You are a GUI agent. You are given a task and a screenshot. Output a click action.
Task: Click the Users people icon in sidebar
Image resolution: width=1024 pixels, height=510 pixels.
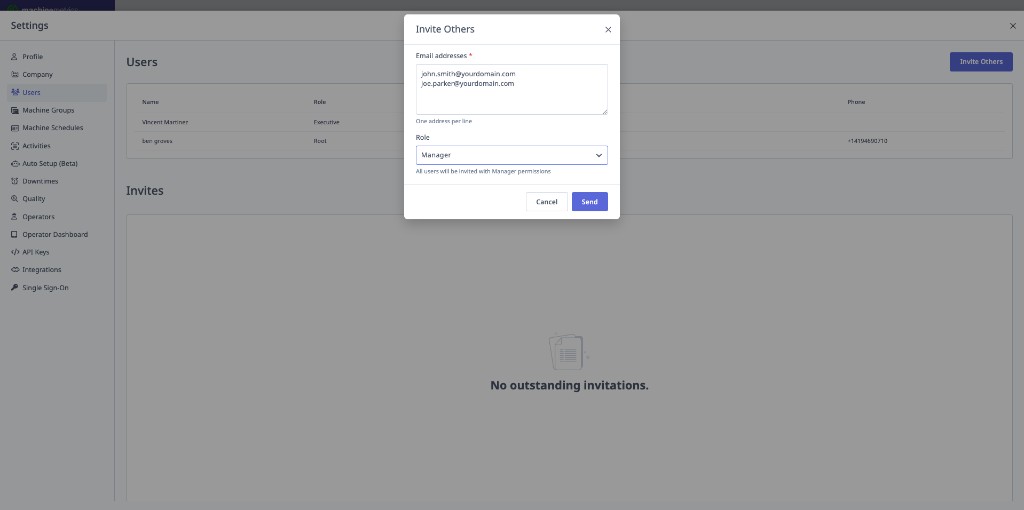coord(14,92)
